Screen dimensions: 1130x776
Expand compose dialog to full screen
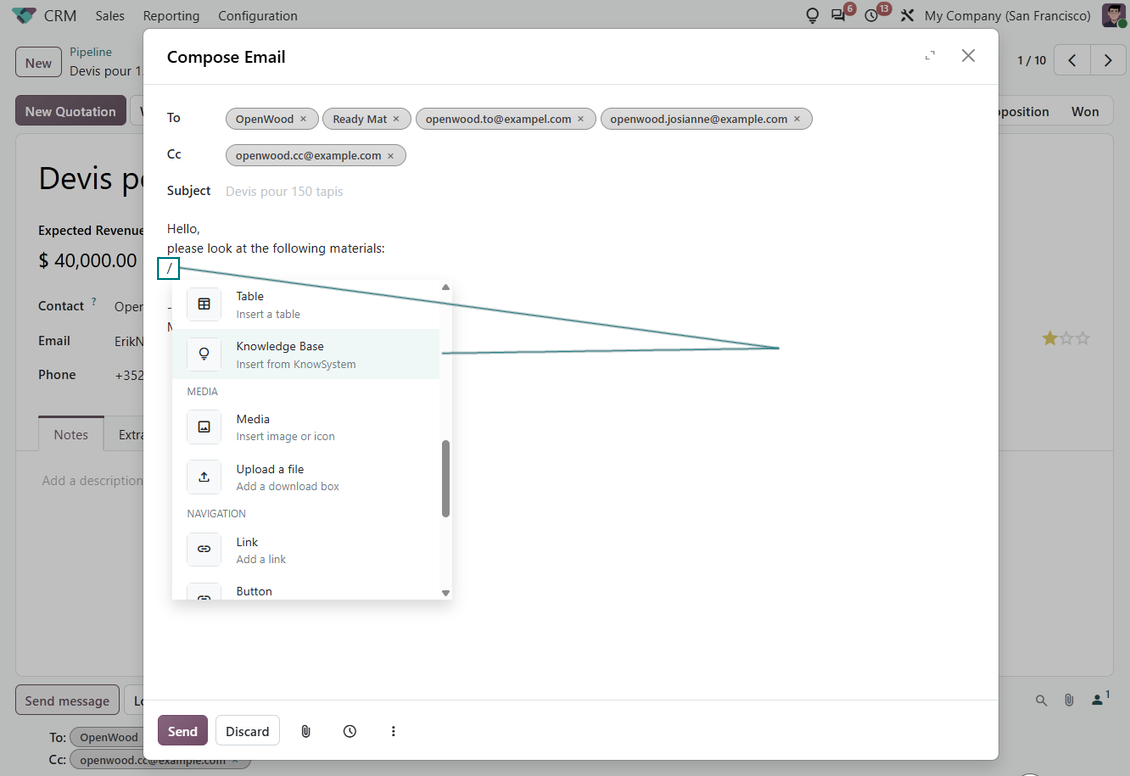pyautogui.click(x=930, y=55)
